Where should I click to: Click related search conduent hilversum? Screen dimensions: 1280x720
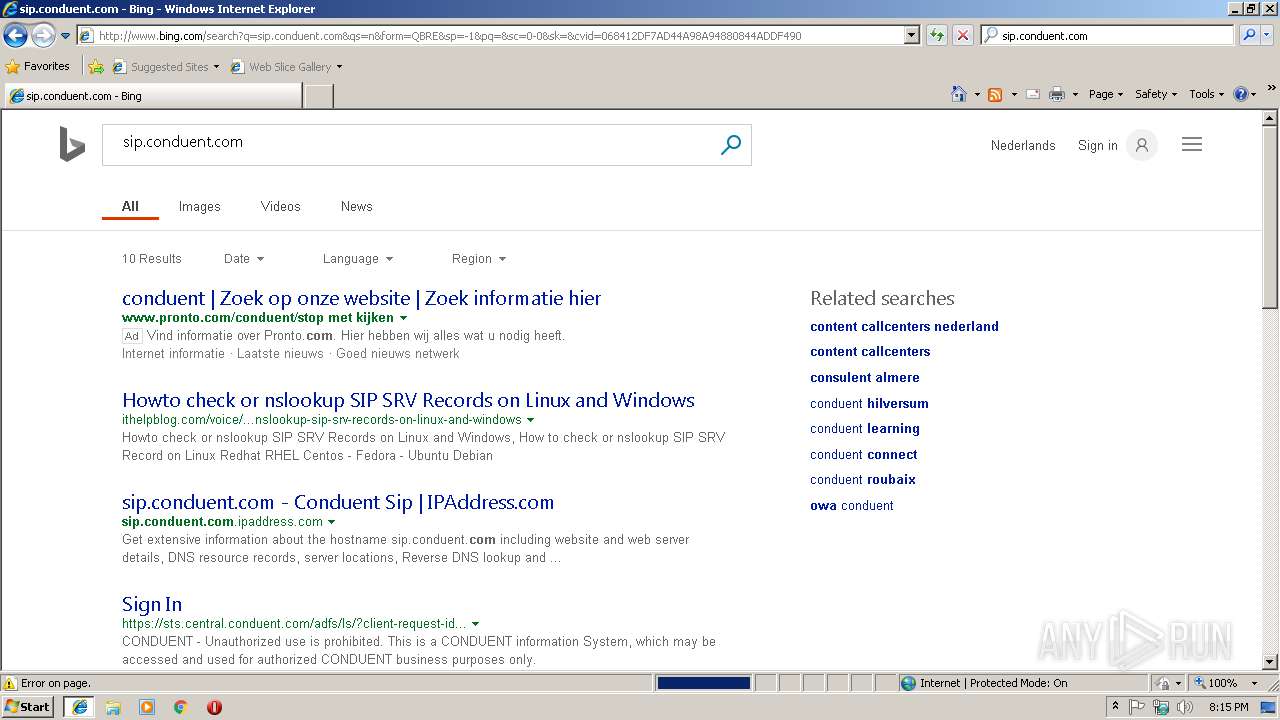(869, 403)
